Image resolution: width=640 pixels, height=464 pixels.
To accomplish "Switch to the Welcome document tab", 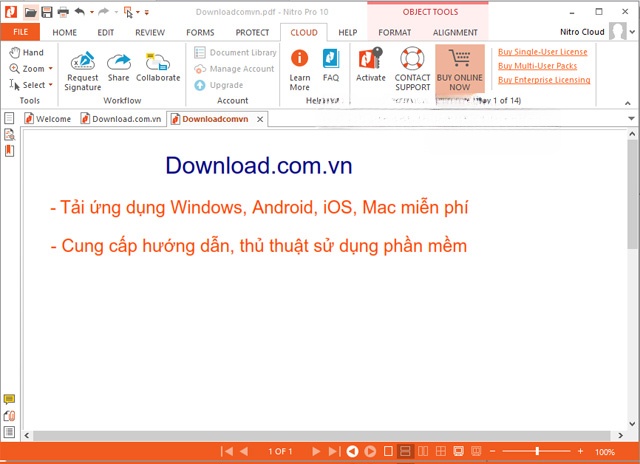I will (x=48, y=119).
